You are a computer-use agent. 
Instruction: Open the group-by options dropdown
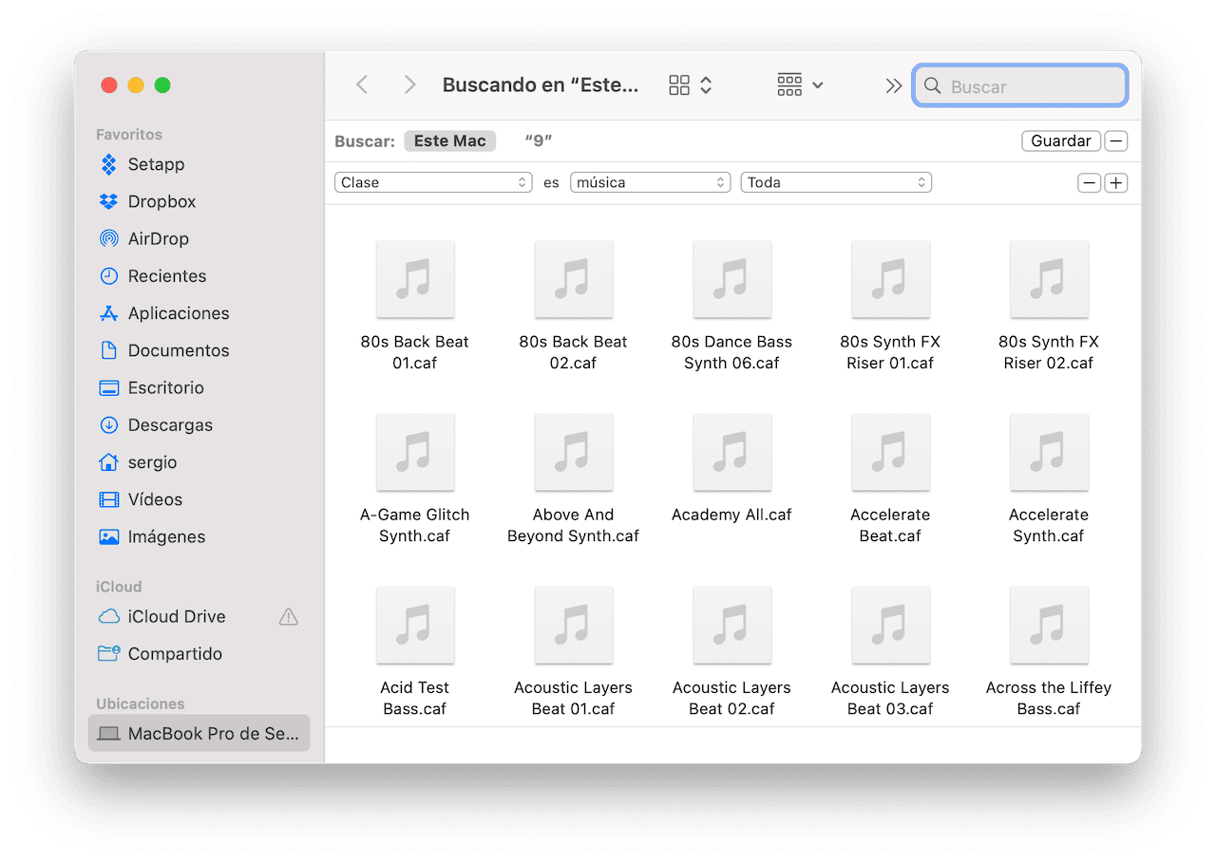800,86
